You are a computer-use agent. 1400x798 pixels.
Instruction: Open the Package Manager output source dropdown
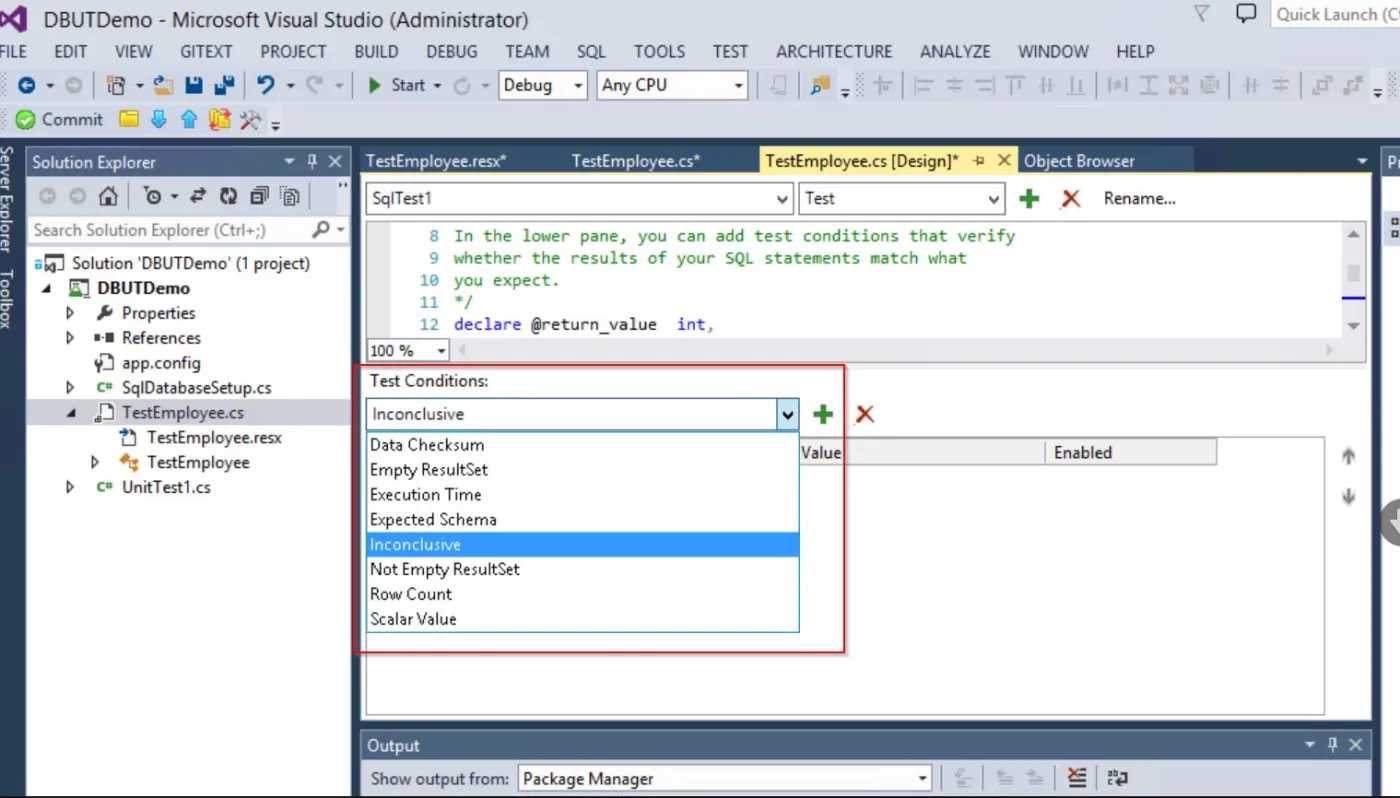pyautogui.click(x=725, y=779)
